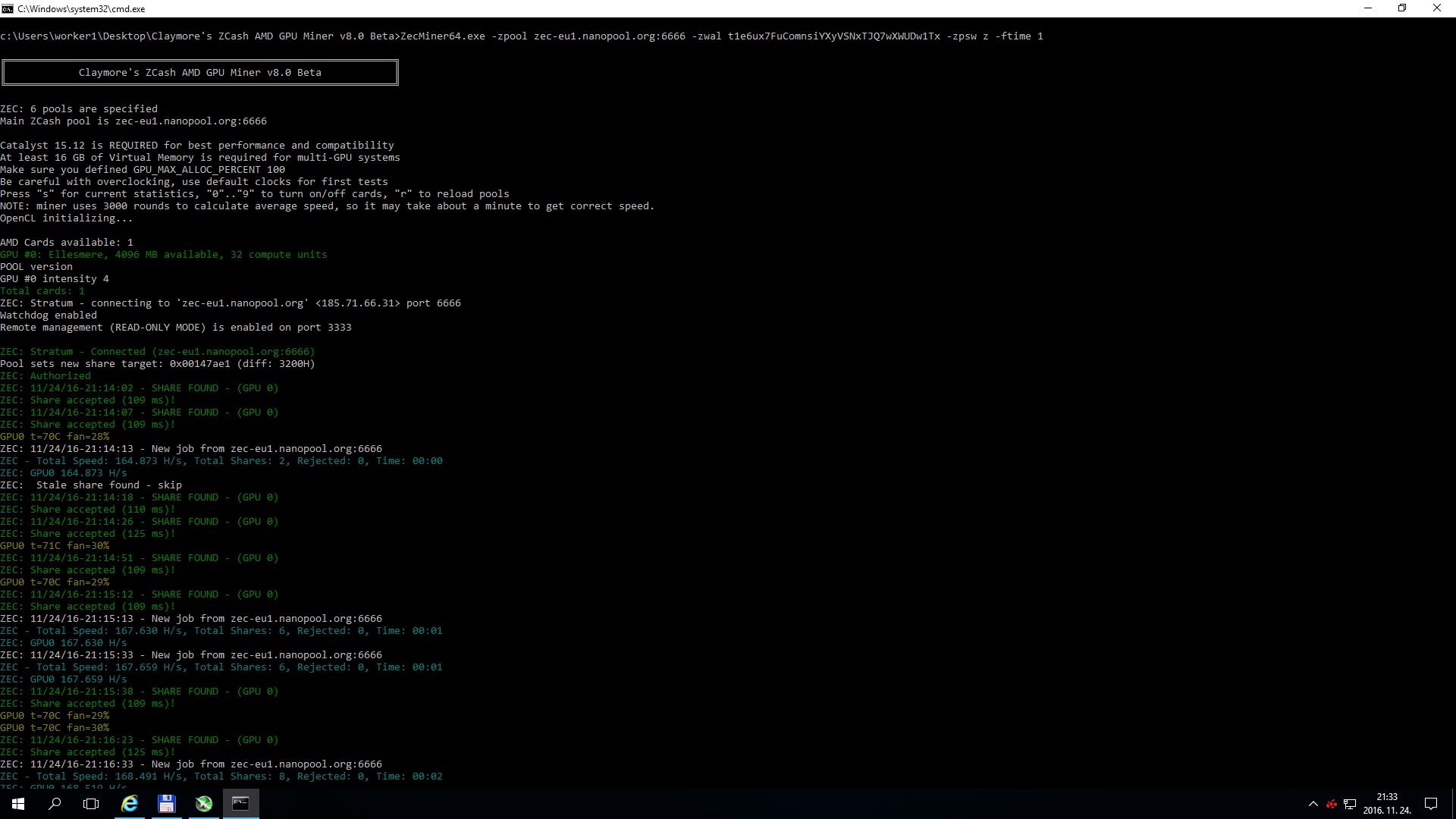Open the cmd.exe window system menu icon
Viewport: 1456px width, 819px height.
8,8
